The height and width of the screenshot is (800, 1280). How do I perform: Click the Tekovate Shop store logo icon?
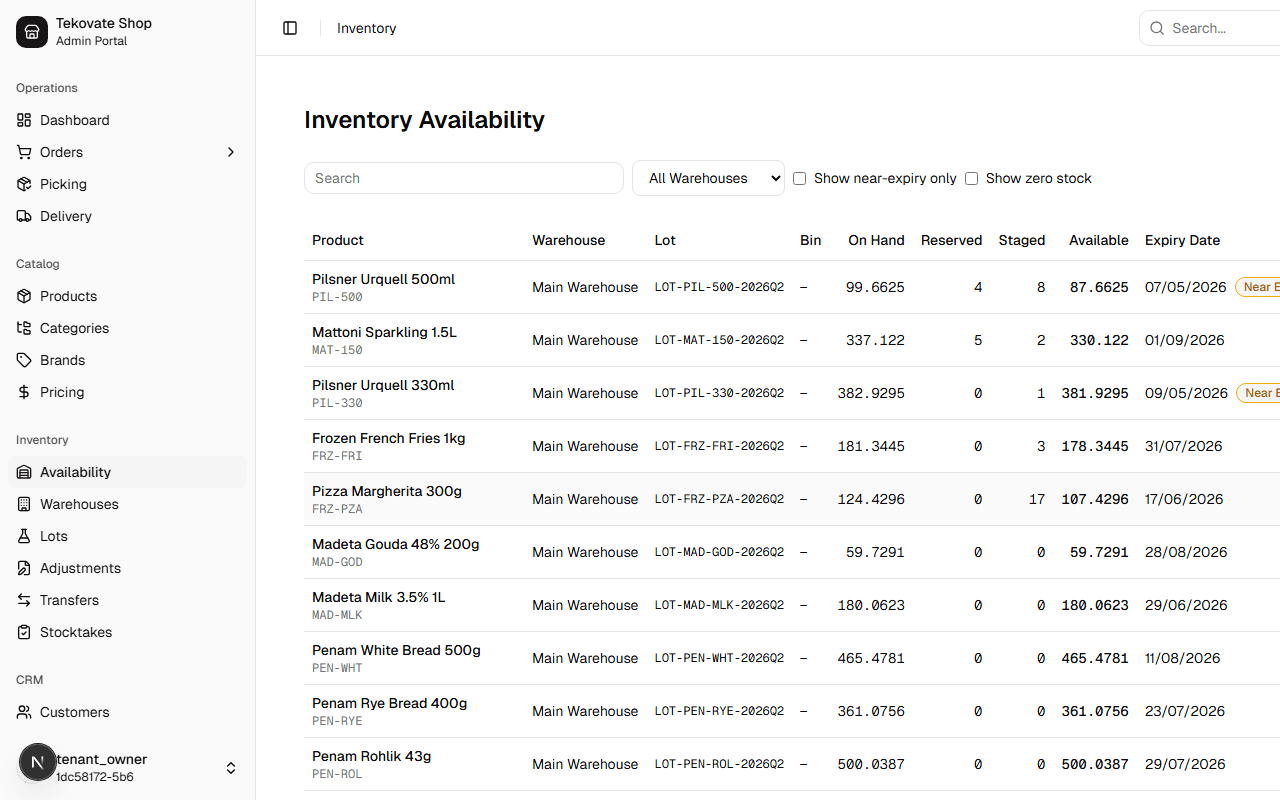tap(32, 32)
